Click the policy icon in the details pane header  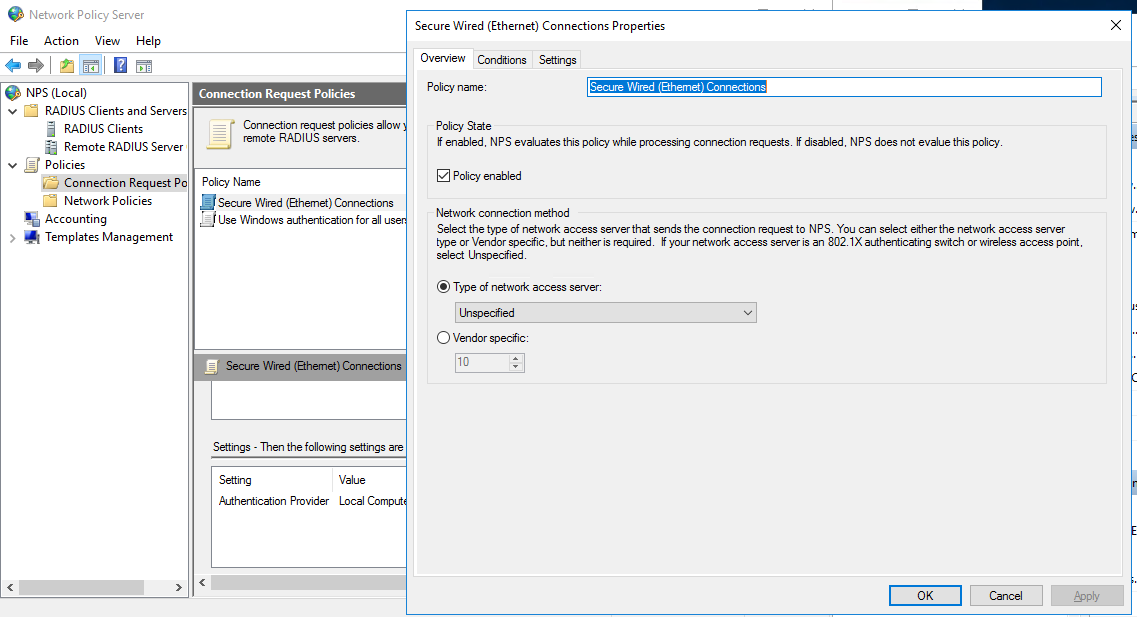[212, 366]
